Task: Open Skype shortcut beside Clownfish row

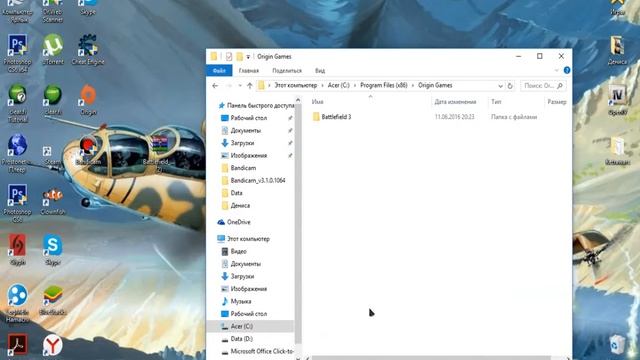Action: coord(53,250)
